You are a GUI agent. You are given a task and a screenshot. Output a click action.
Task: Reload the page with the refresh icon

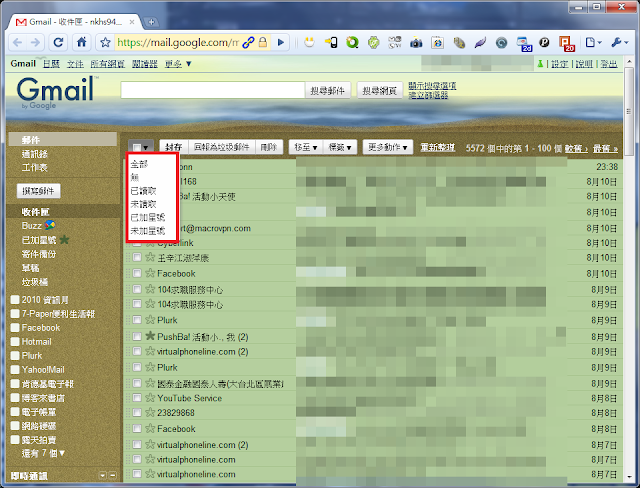[x=58, y=42]
